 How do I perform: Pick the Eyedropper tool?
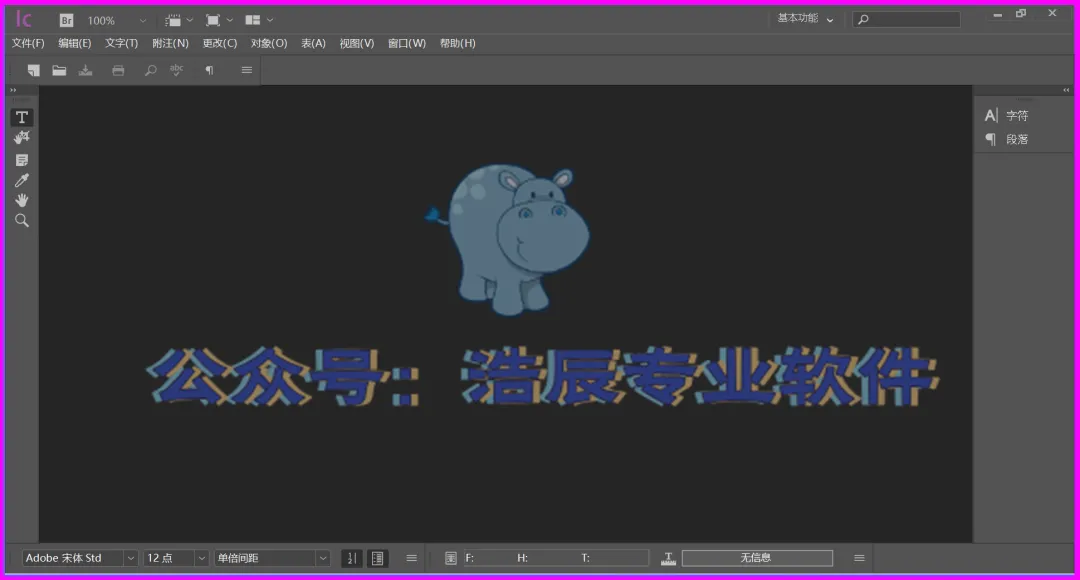[21, 180]
